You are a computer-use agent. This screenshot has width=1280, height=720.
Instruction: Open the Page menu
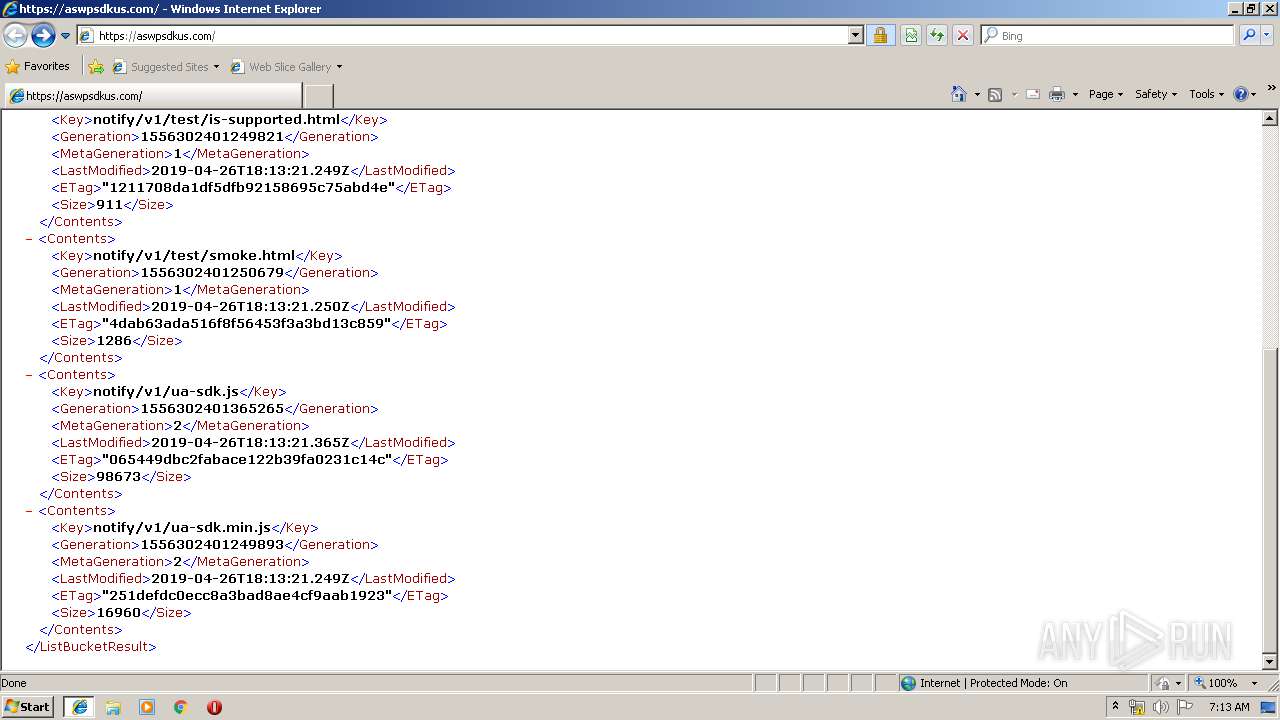point(1105,94)
